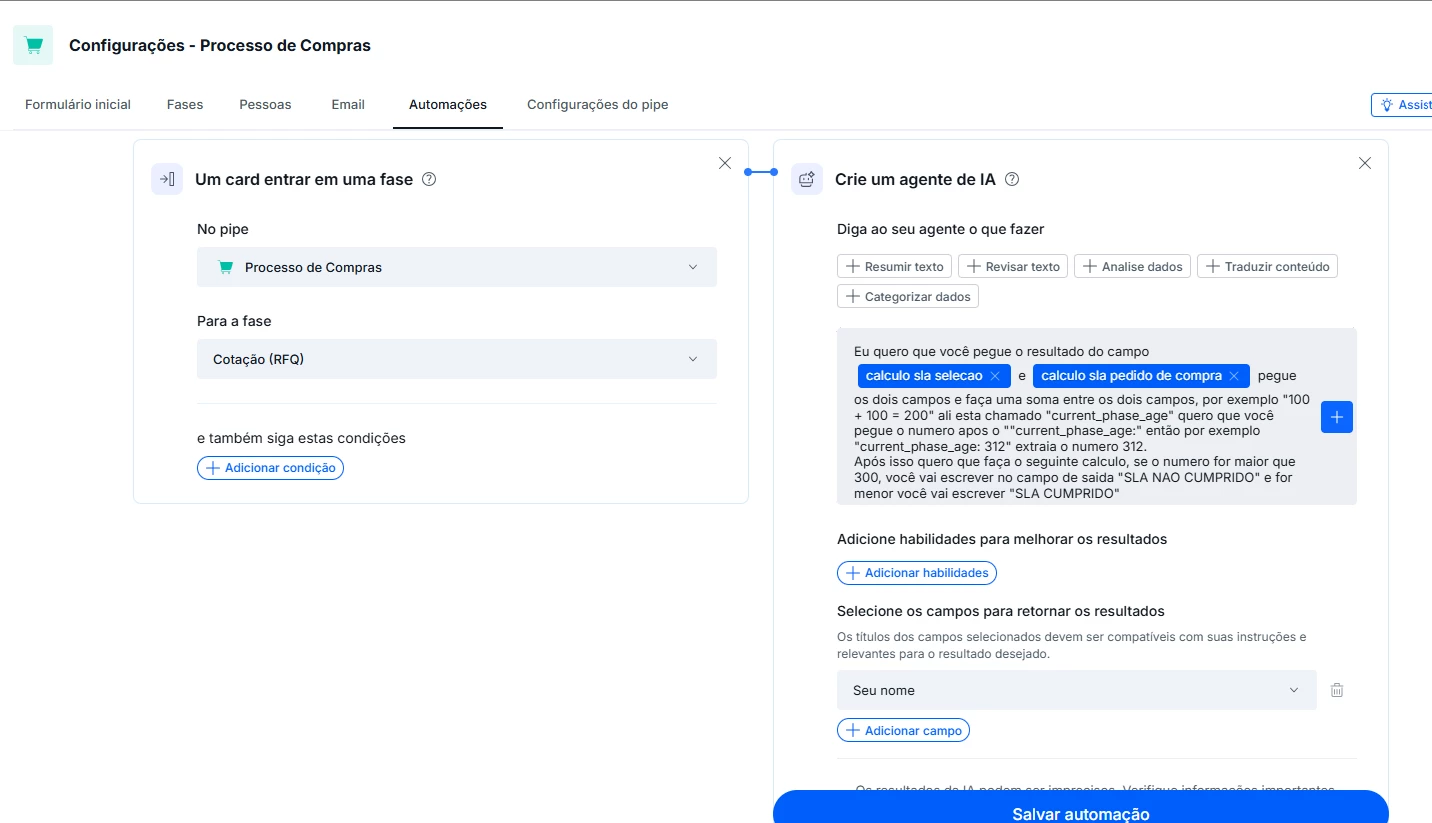The image size is (1432, 823).
Task: Click the "Selecione os campos para retornar os resultados" heading
Action: [1001, 611]
